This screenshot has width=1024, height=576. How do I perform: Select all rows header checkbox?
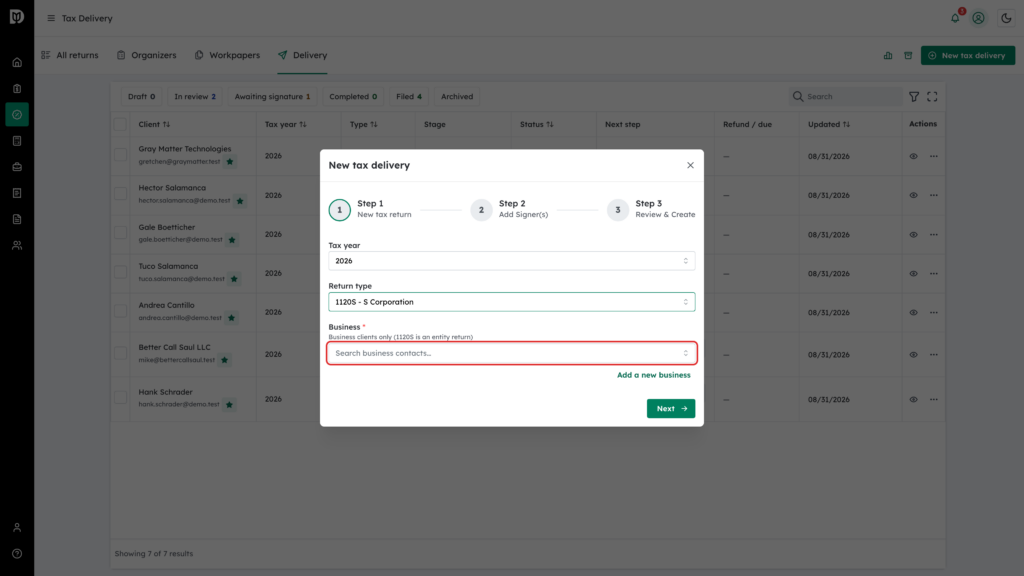[120, 124]
